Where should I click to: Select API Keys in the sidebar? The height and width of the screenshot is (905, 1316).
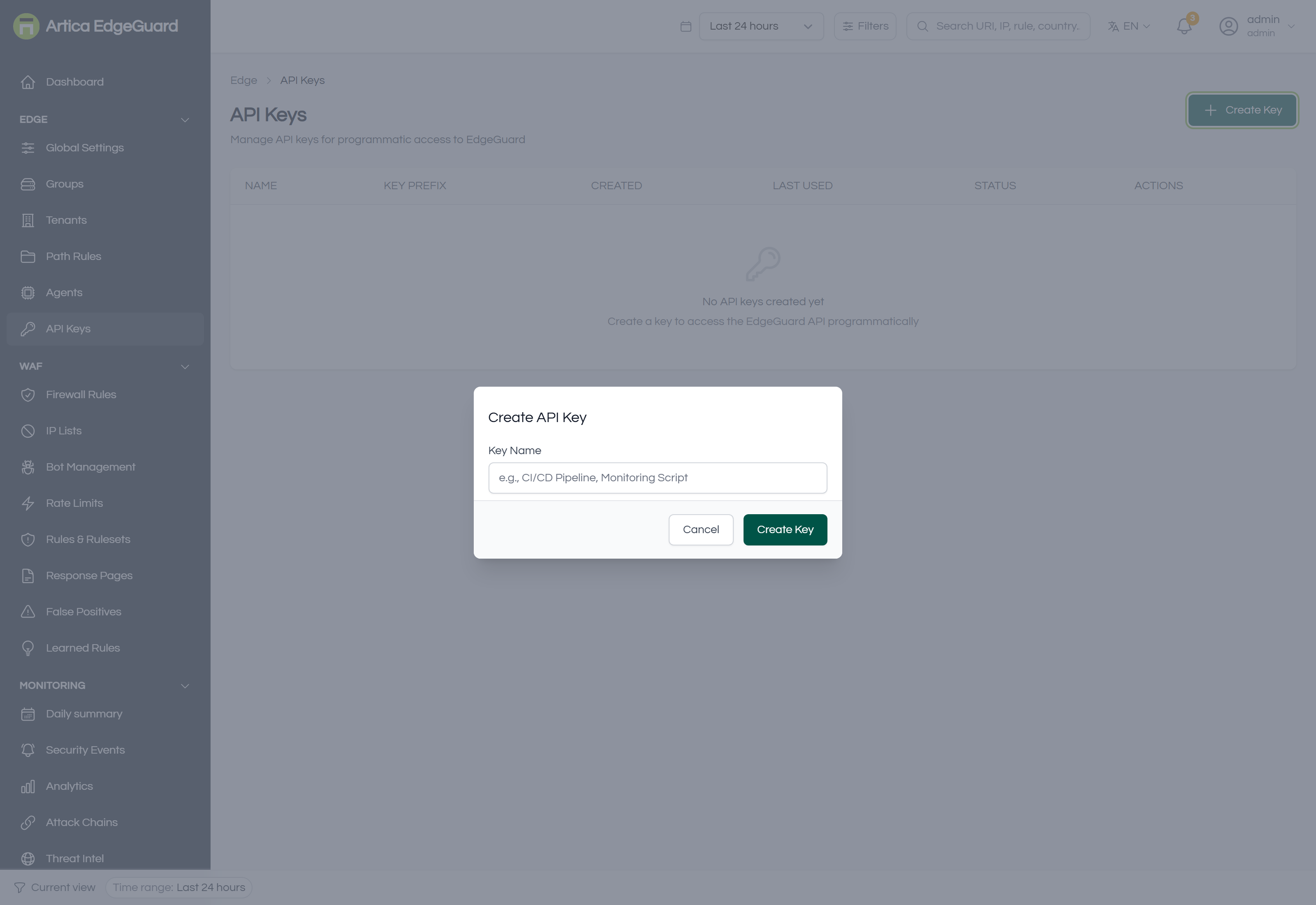[105, 329]
